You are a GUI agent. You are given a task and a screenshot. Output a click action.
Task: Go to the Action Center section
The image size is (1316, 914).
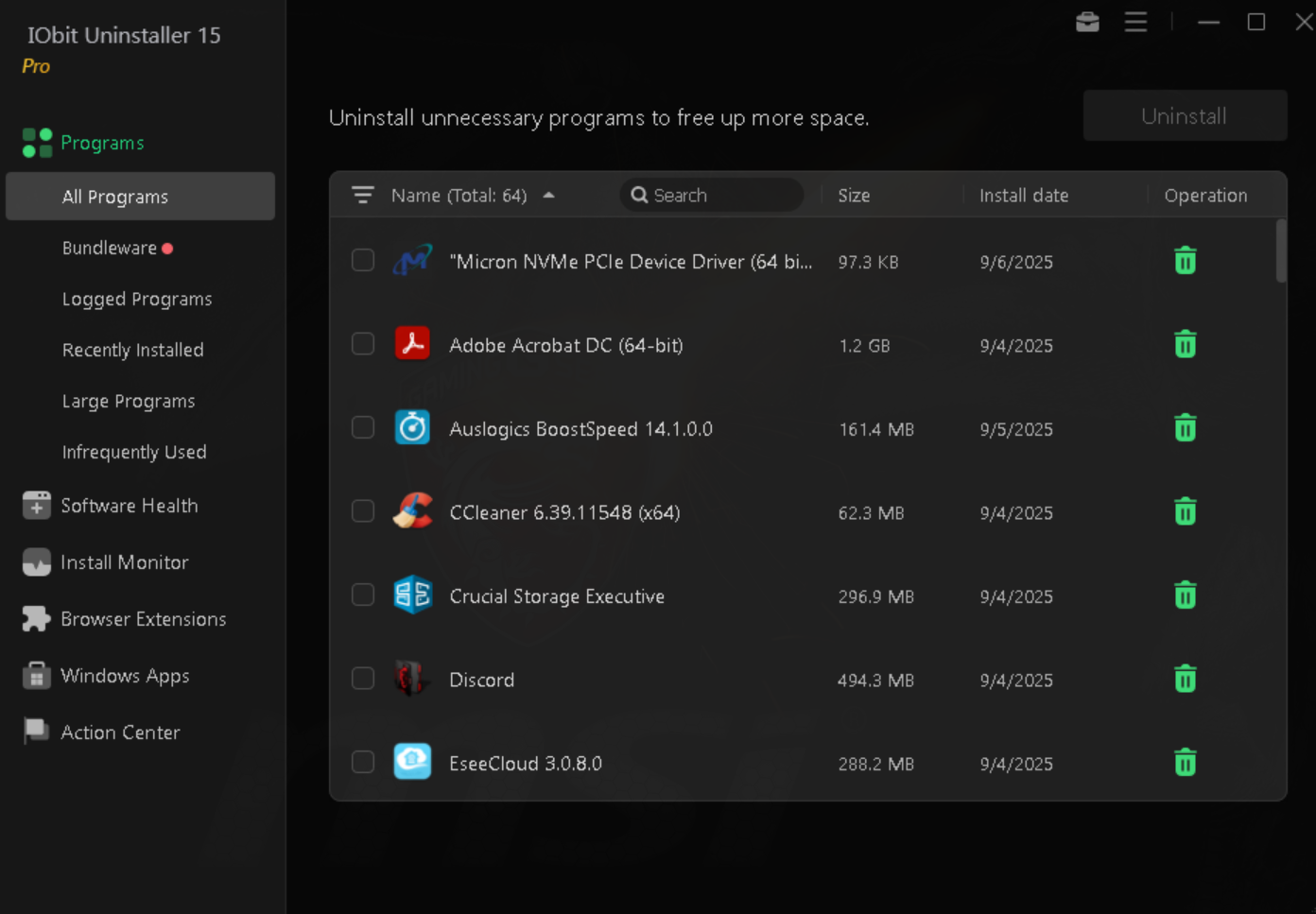(120, 733)
